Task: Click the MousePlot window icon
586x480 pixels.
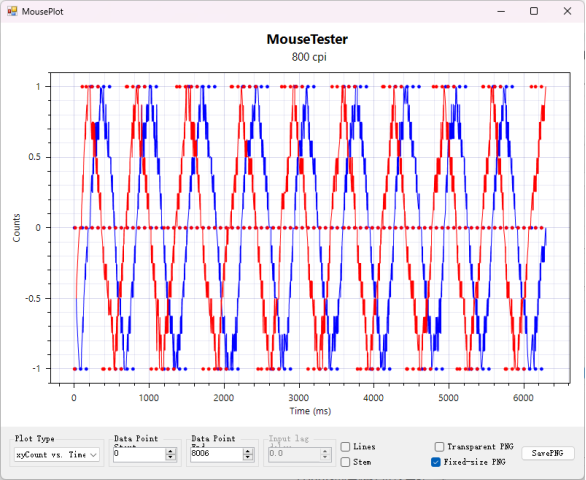Action: pos(12,11)
